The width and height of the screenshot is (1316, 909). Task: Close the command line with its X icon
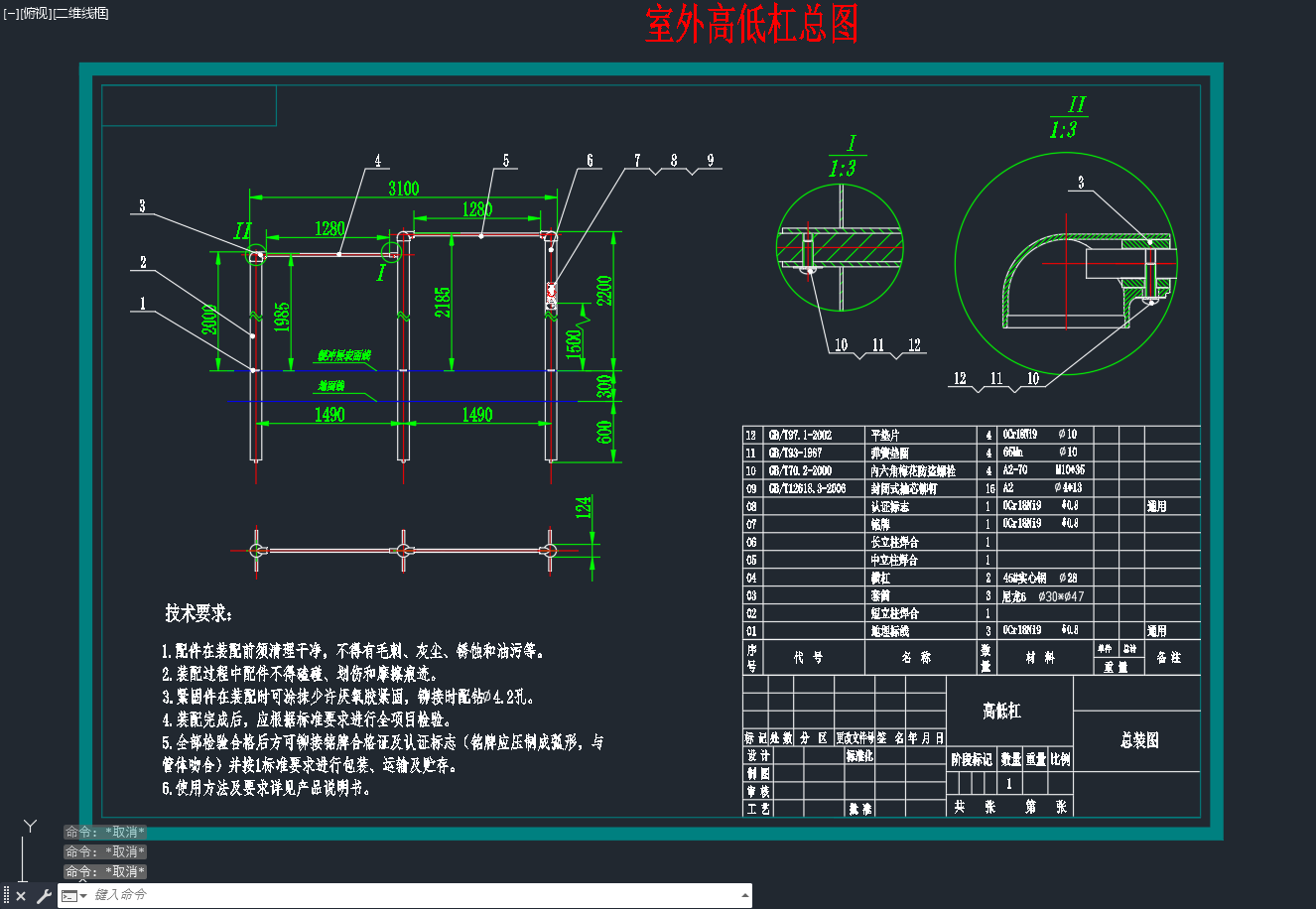tap(21, 896)
